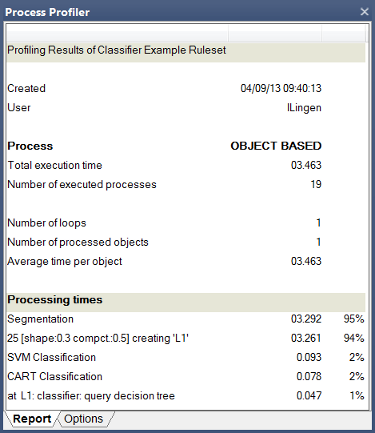375x433 pixels.
Task: Click the Created date value
Action: (x=281, y=88)
